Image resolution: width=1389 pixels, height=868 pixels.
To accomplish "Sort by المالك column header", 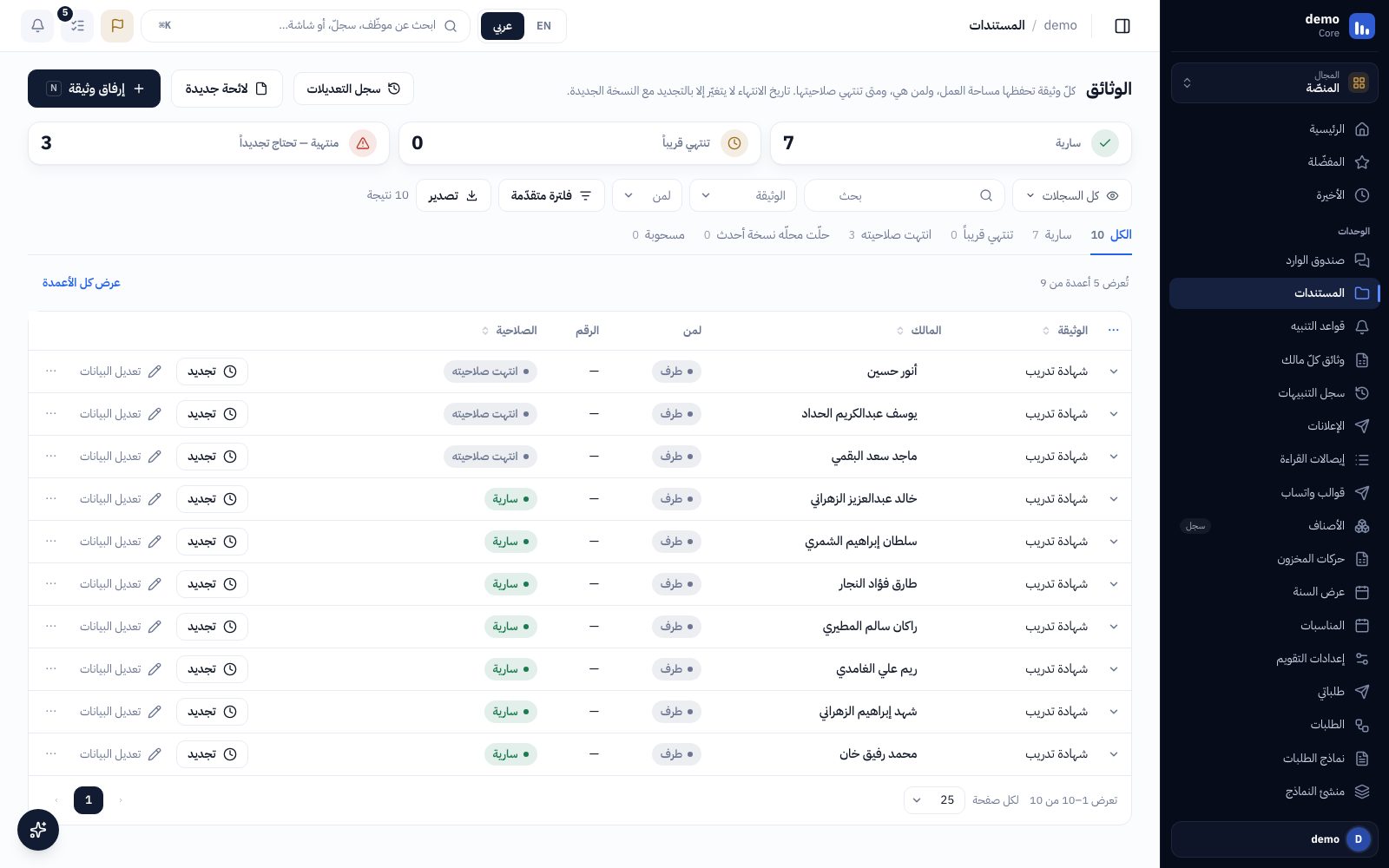I will pyautogui.click(x=919, y=331).
